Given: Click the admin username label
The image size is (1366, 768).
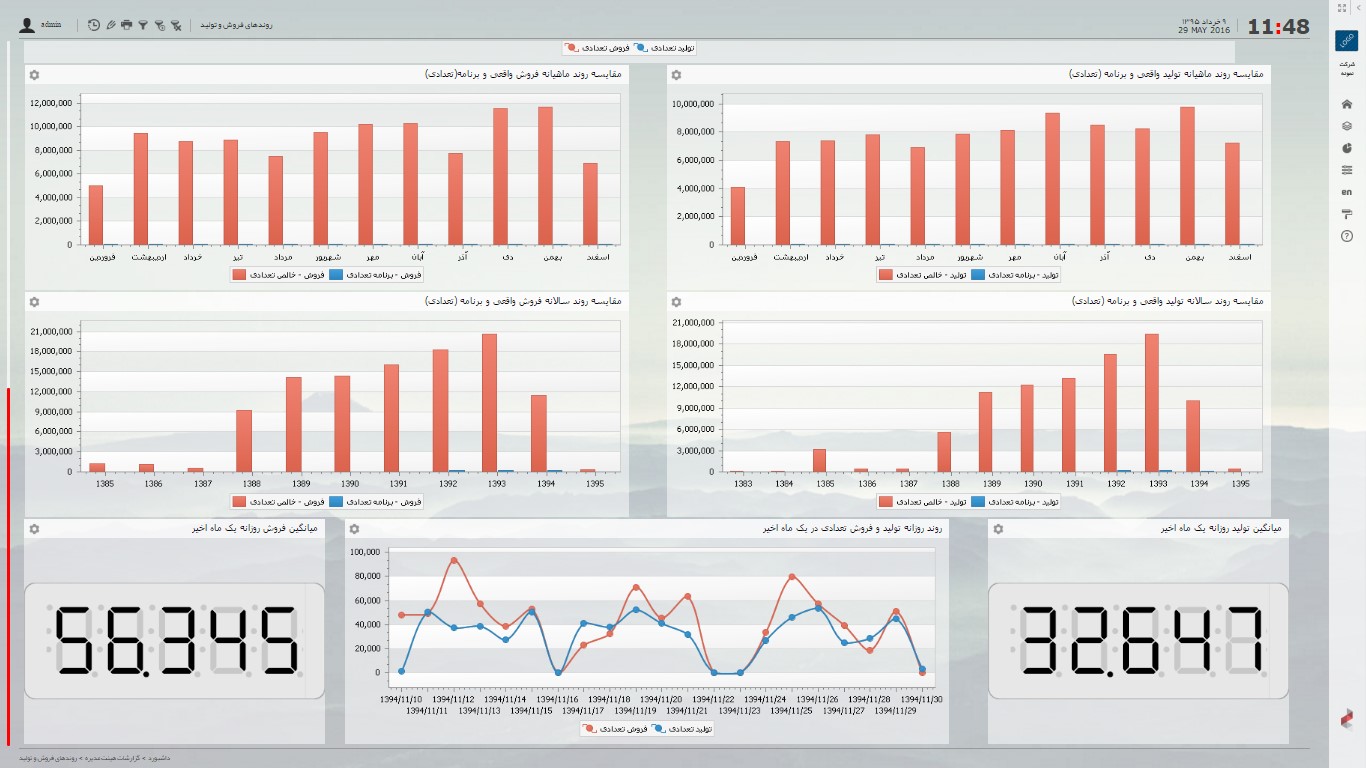Looking at the screenshot, I should click(x=51, y=25).
